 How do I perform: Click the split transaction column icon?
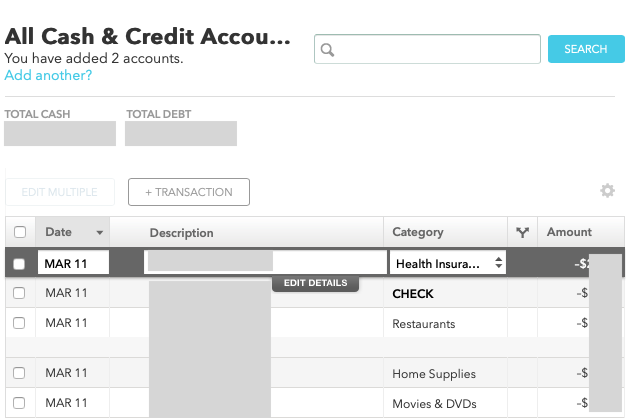[x=522, y=232]
